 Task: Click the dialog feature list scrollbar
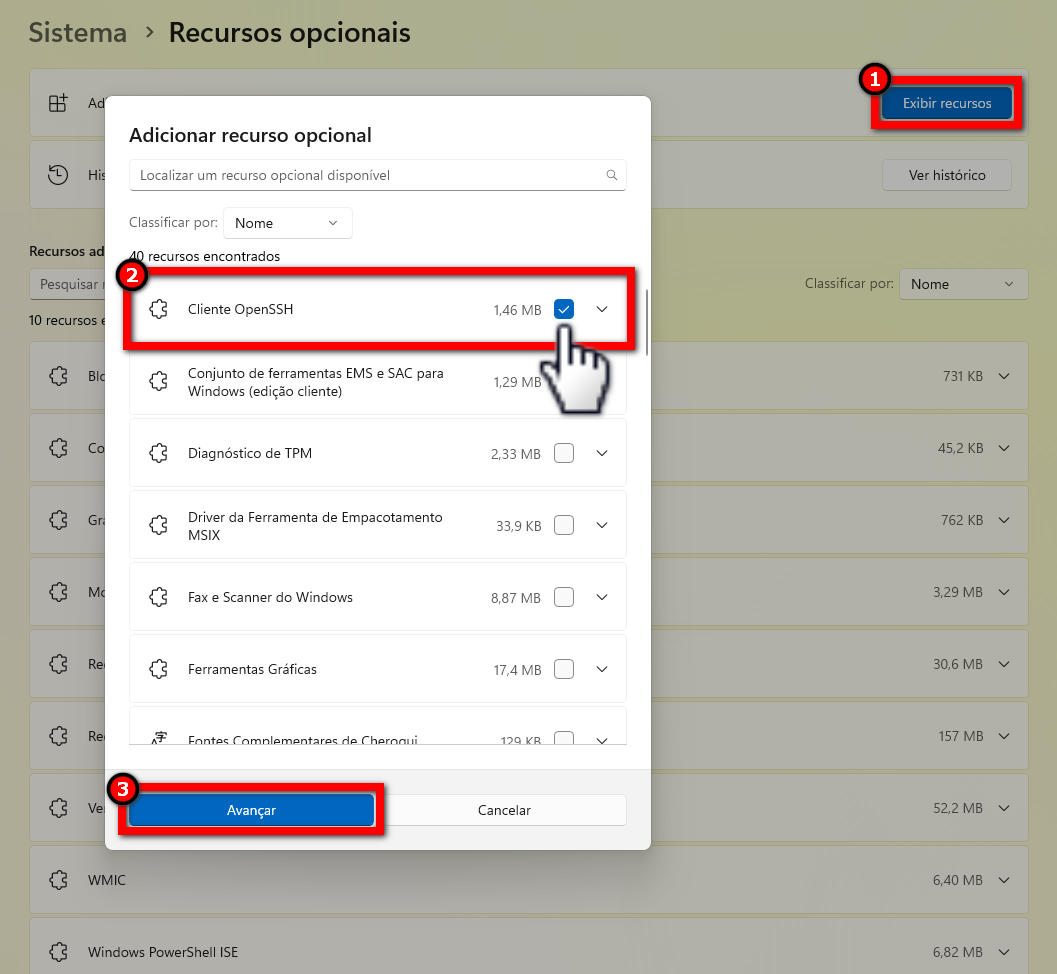pos(647,322)
